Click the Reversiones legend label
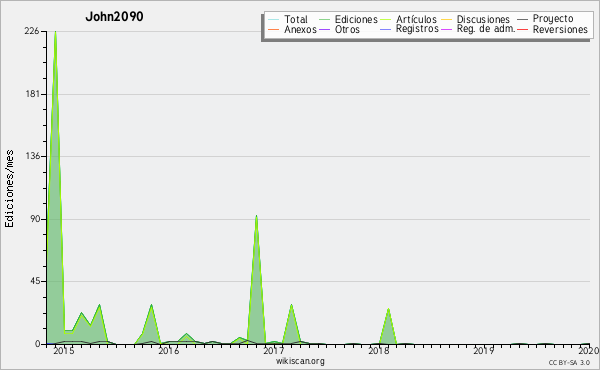 (x=560, y=29)
